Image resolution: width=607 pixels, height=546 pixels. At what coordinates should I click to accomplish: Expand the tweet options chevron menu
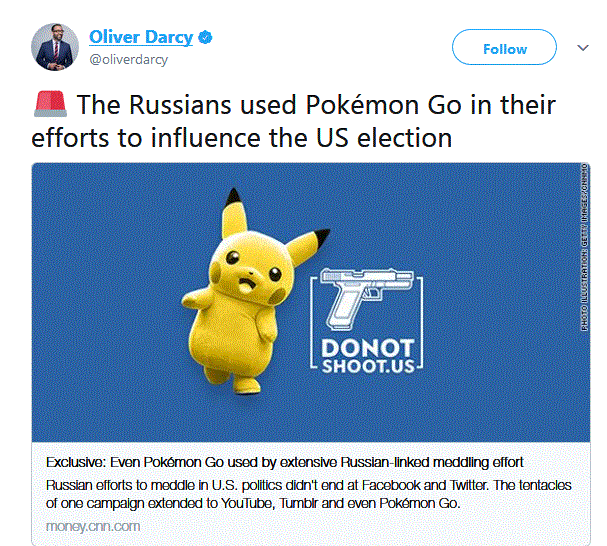point(584,47)
